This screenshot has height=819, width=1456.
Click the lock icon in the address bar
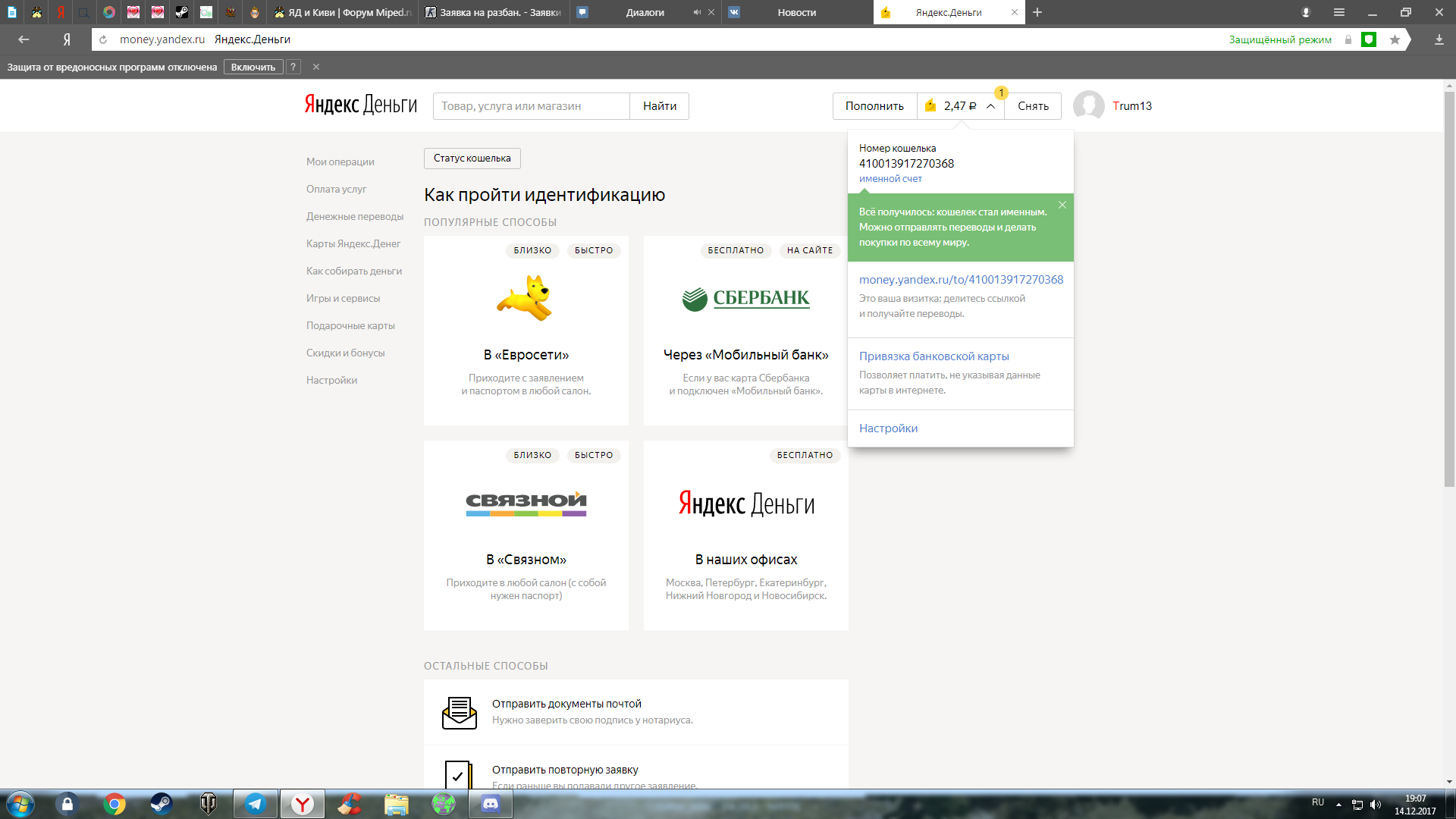1348,39
